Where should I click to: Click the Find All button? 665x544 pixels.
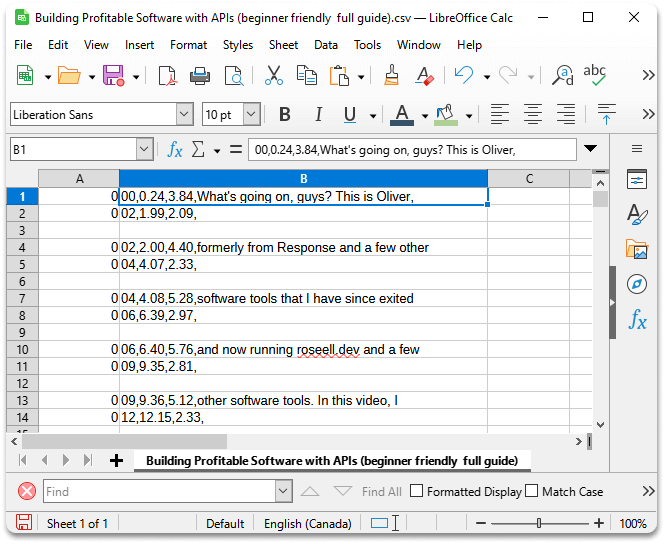[381, 491]
